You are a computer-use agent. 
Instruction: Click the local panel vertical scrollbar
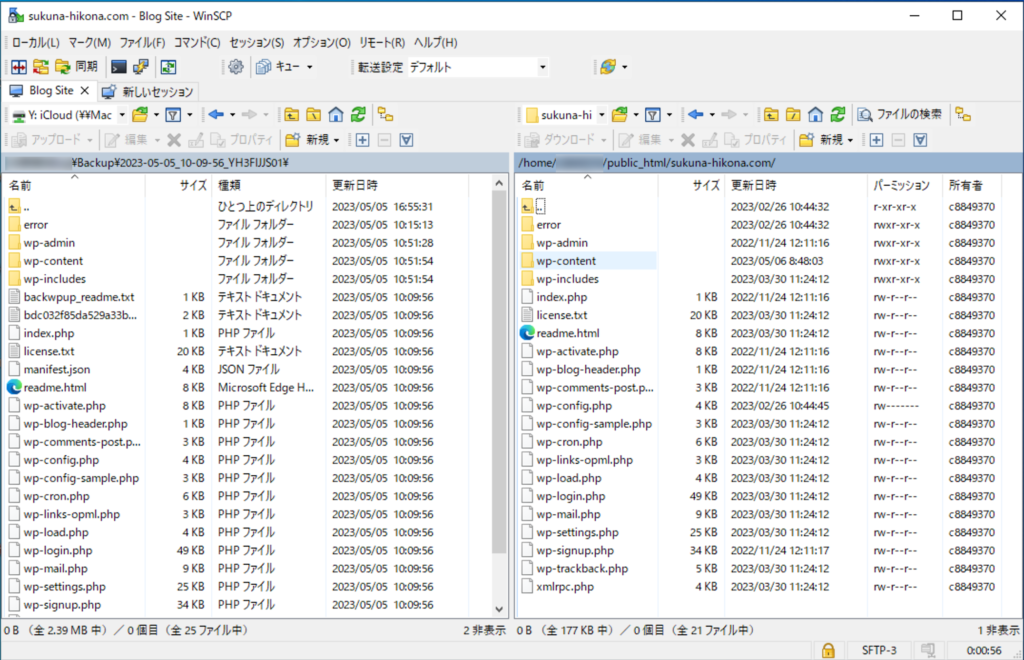(499, 372)
